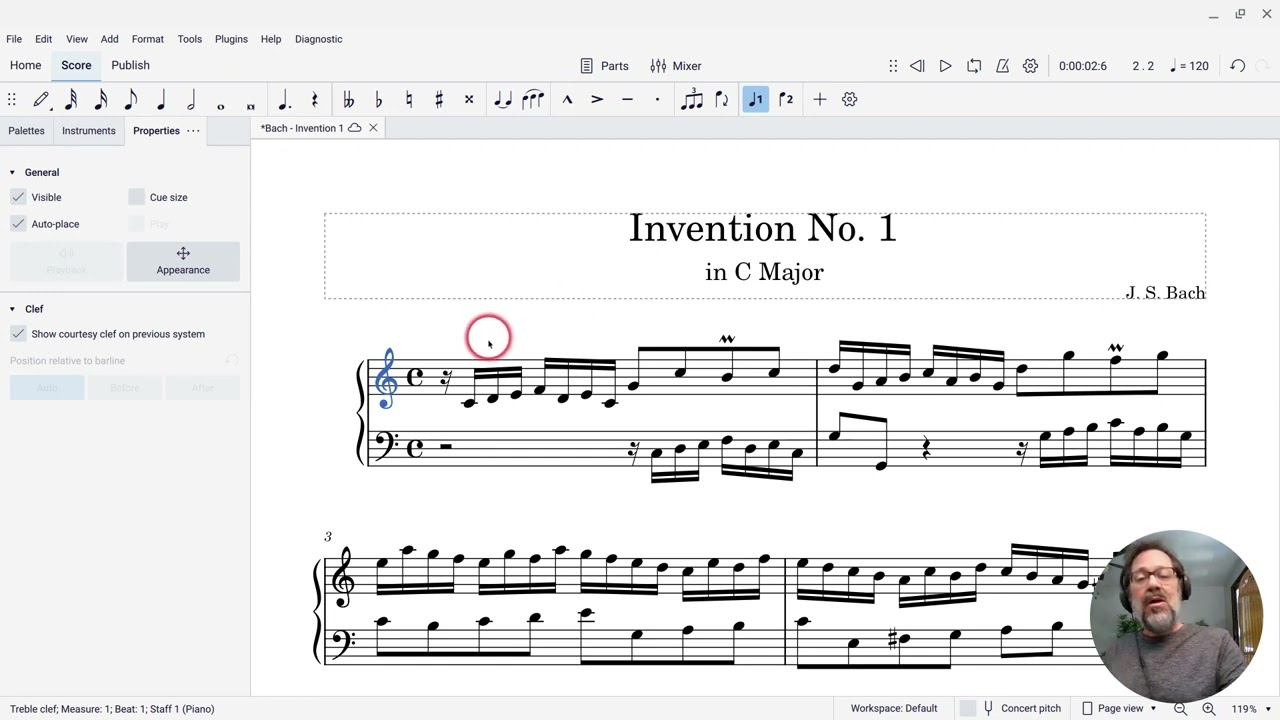Open the Mixer

(x=676, y=66)
